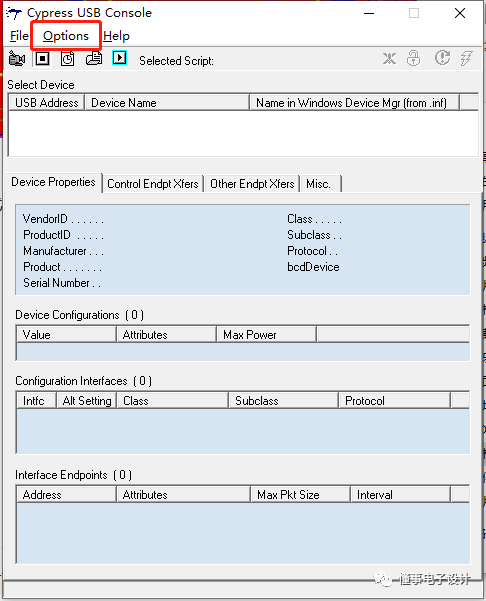Click the record script camera icon
Viewport: 486px width, 601px height.
point(16,59)
